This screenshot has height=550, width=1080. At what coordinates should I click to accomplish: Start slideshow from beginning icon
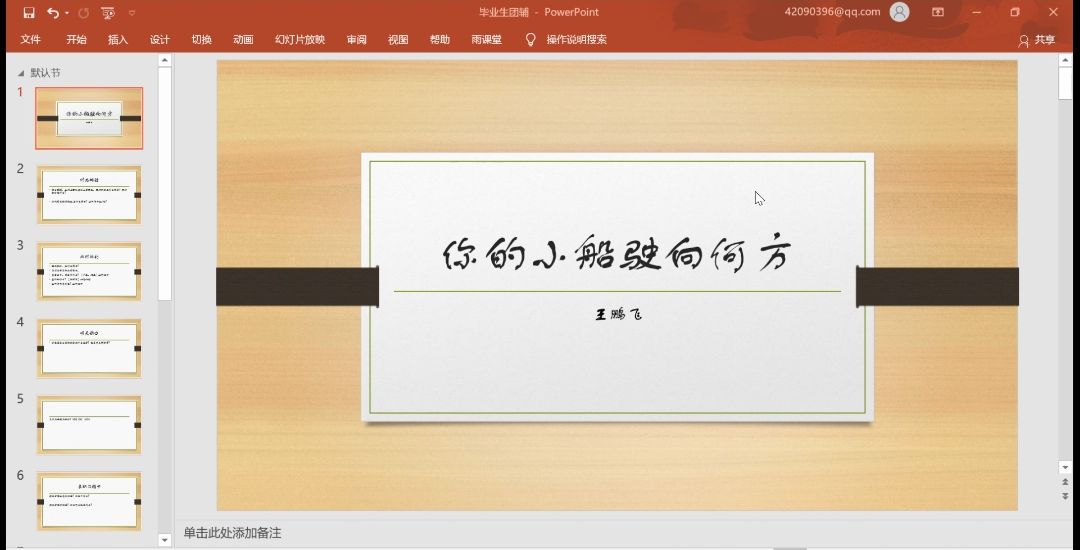[108, 13]
